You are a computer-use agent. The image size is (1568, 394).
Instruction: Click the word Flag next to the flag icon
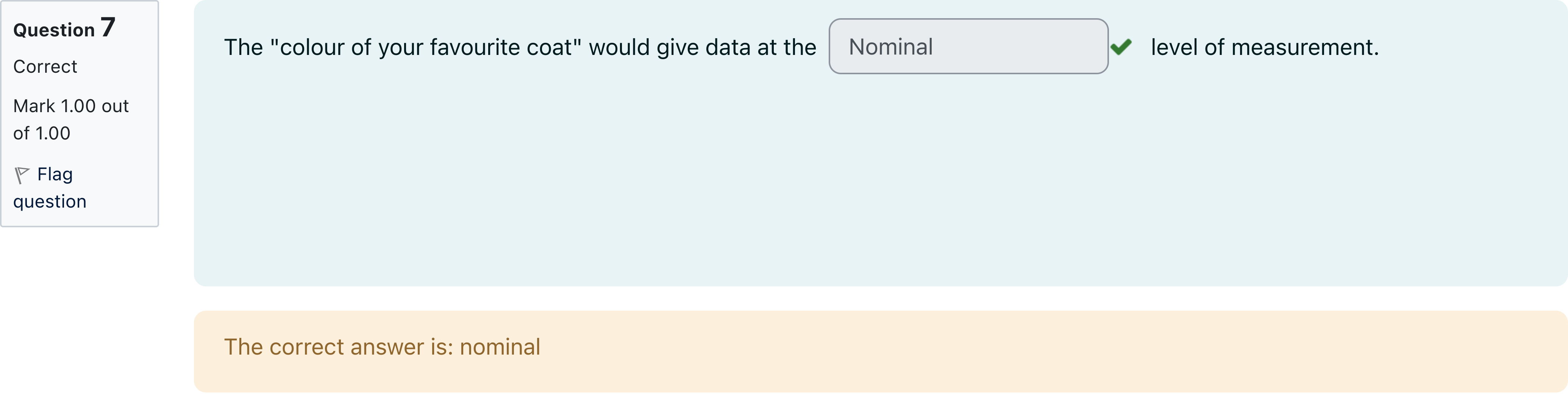click(55, 175)
